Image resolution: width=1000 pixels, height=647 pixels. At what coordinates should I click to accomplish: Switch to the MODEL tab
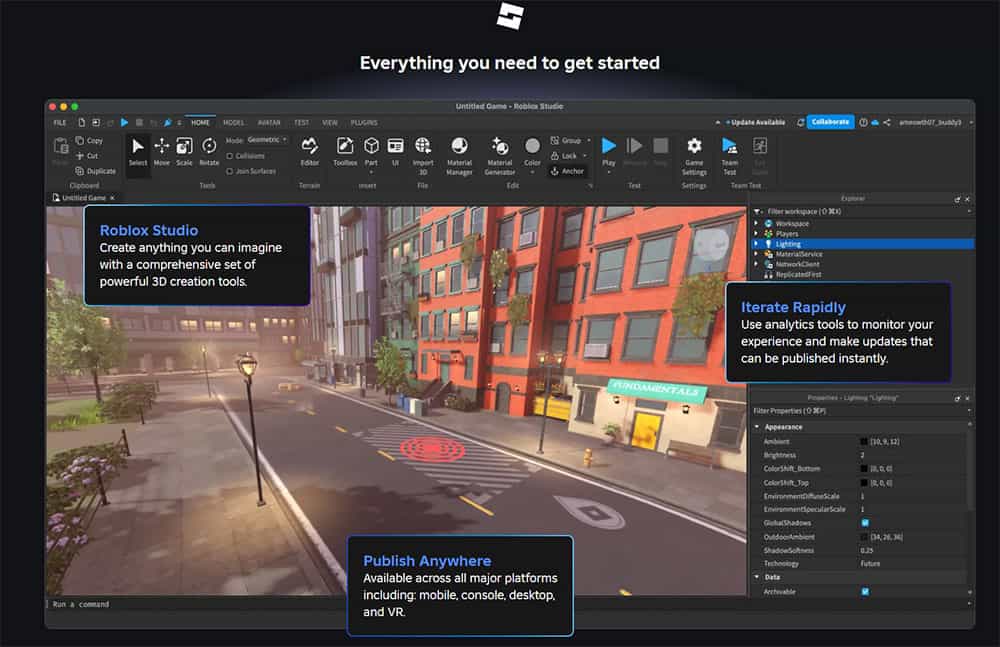[x=233, y=123]
